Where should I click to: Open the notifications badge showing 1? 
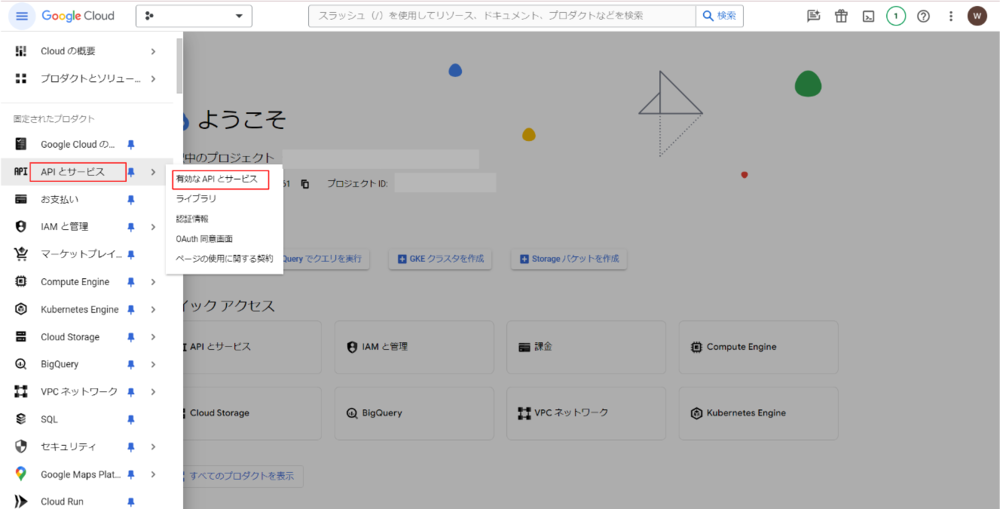[895, 17]
